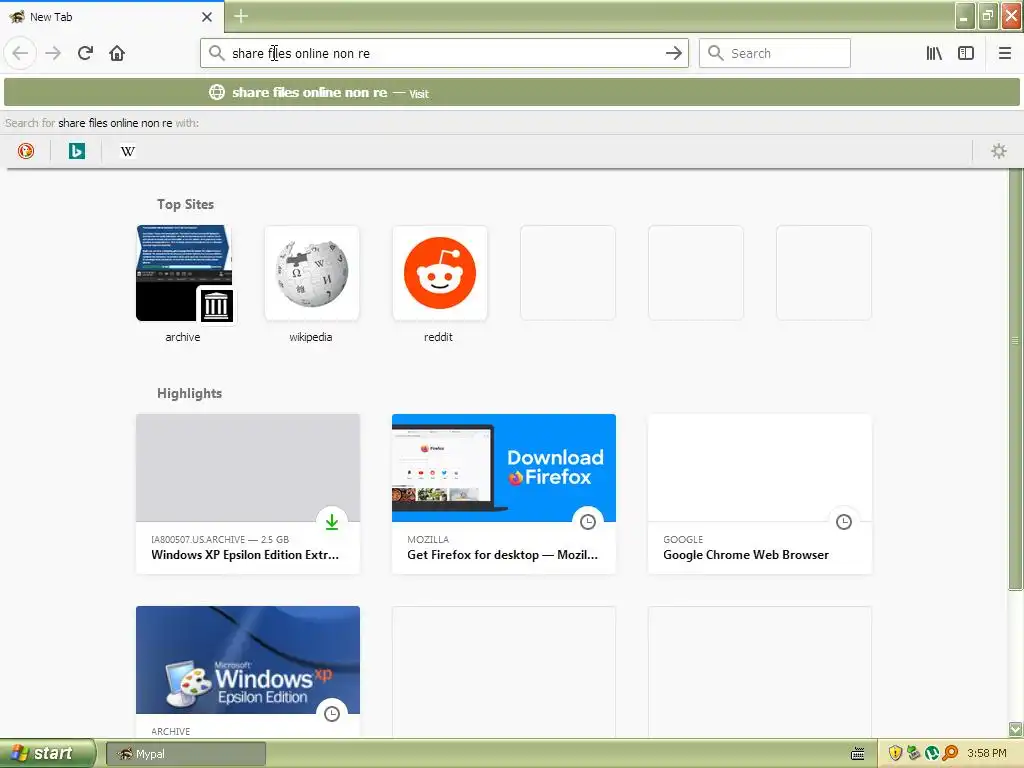Close the New Tab tab
The image size is (1024, 768).
pyautogui.click(x=207, y=17)
